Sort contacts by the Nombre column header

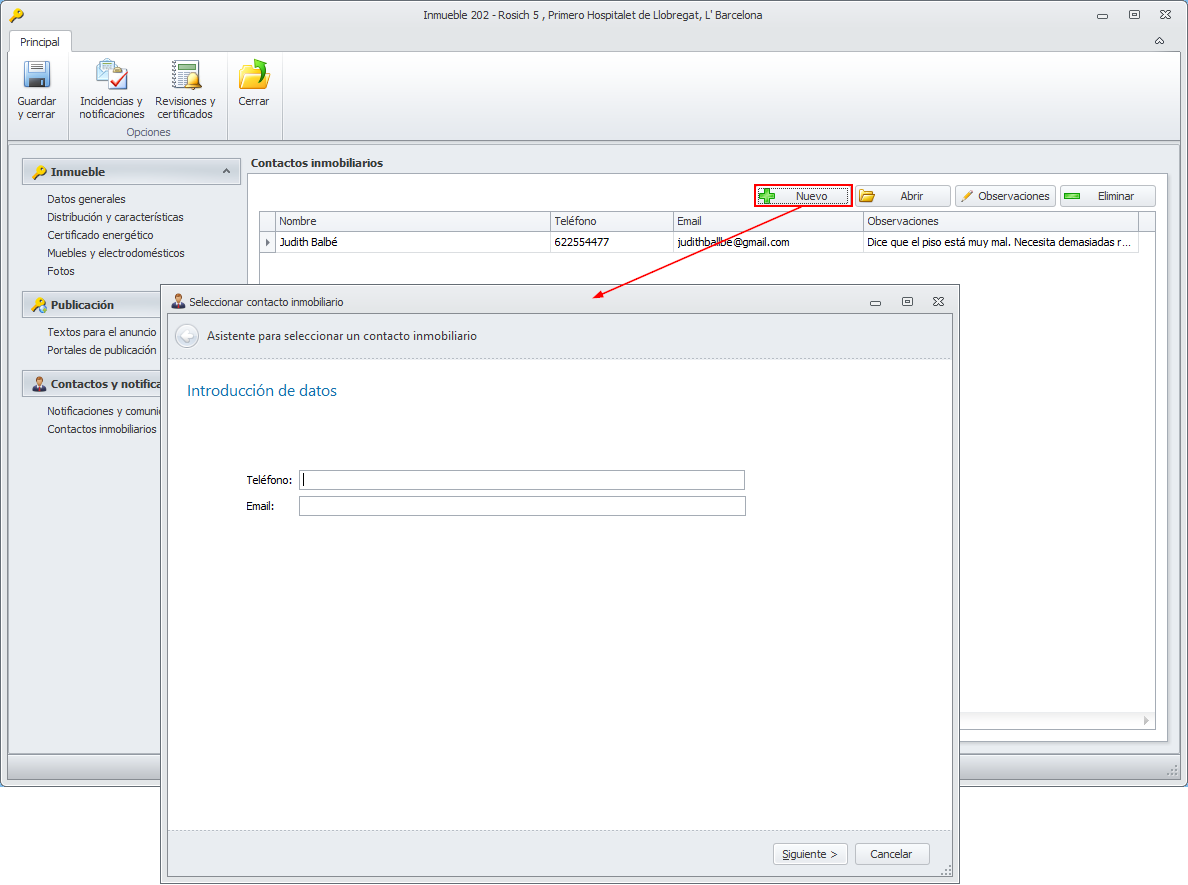(x=412, y=221)
